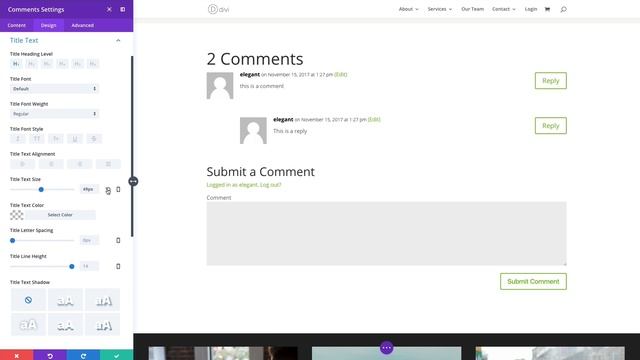Select H1 title heading level
Viewport: 640px width, 360px height.
coord(16,64)
